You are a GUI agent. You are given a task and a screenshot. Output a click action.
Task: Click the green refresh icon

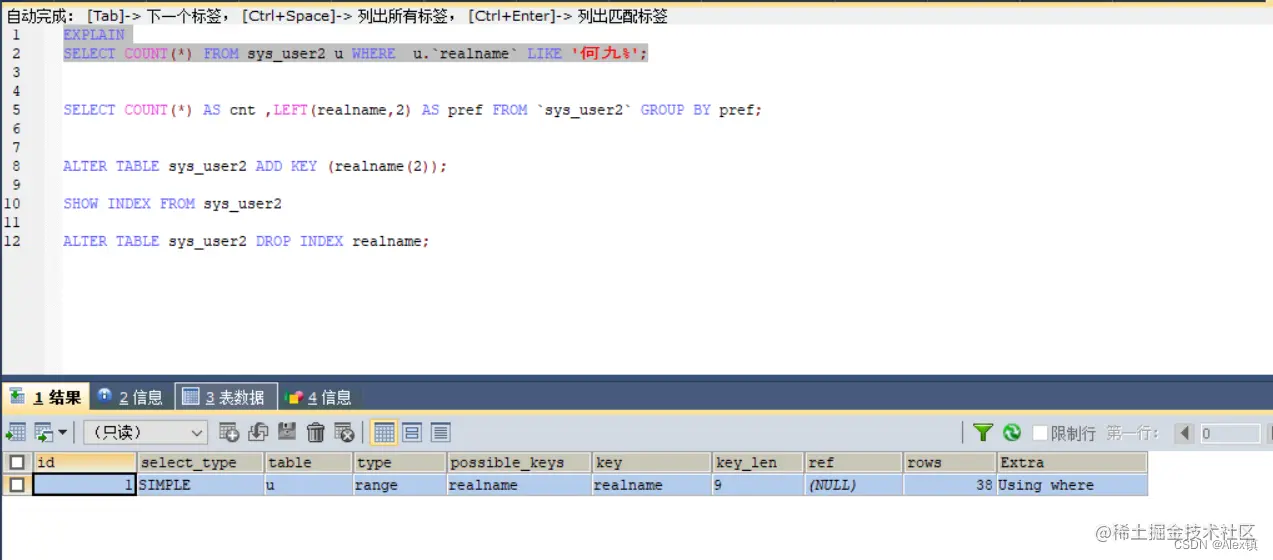tap(1012, 432)
